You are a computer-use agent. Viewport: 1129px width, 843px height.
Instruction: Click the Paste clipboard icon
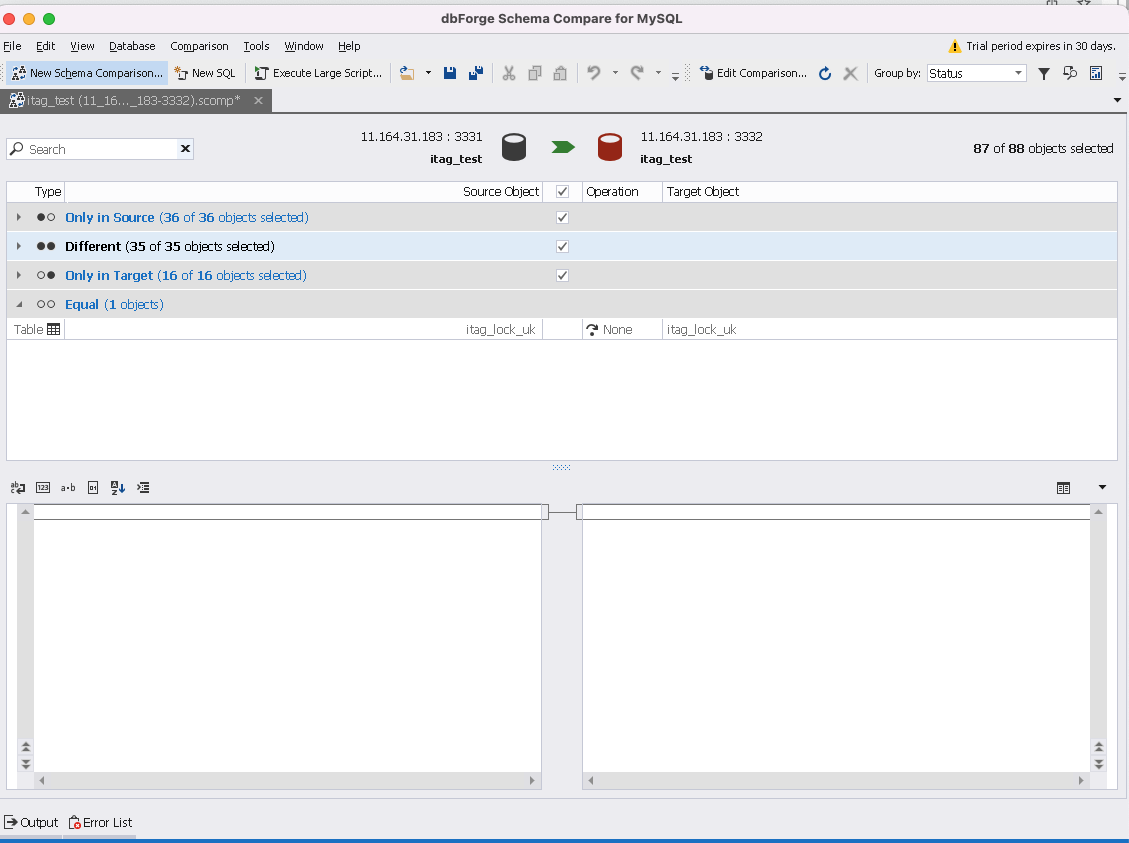point(560,73)
